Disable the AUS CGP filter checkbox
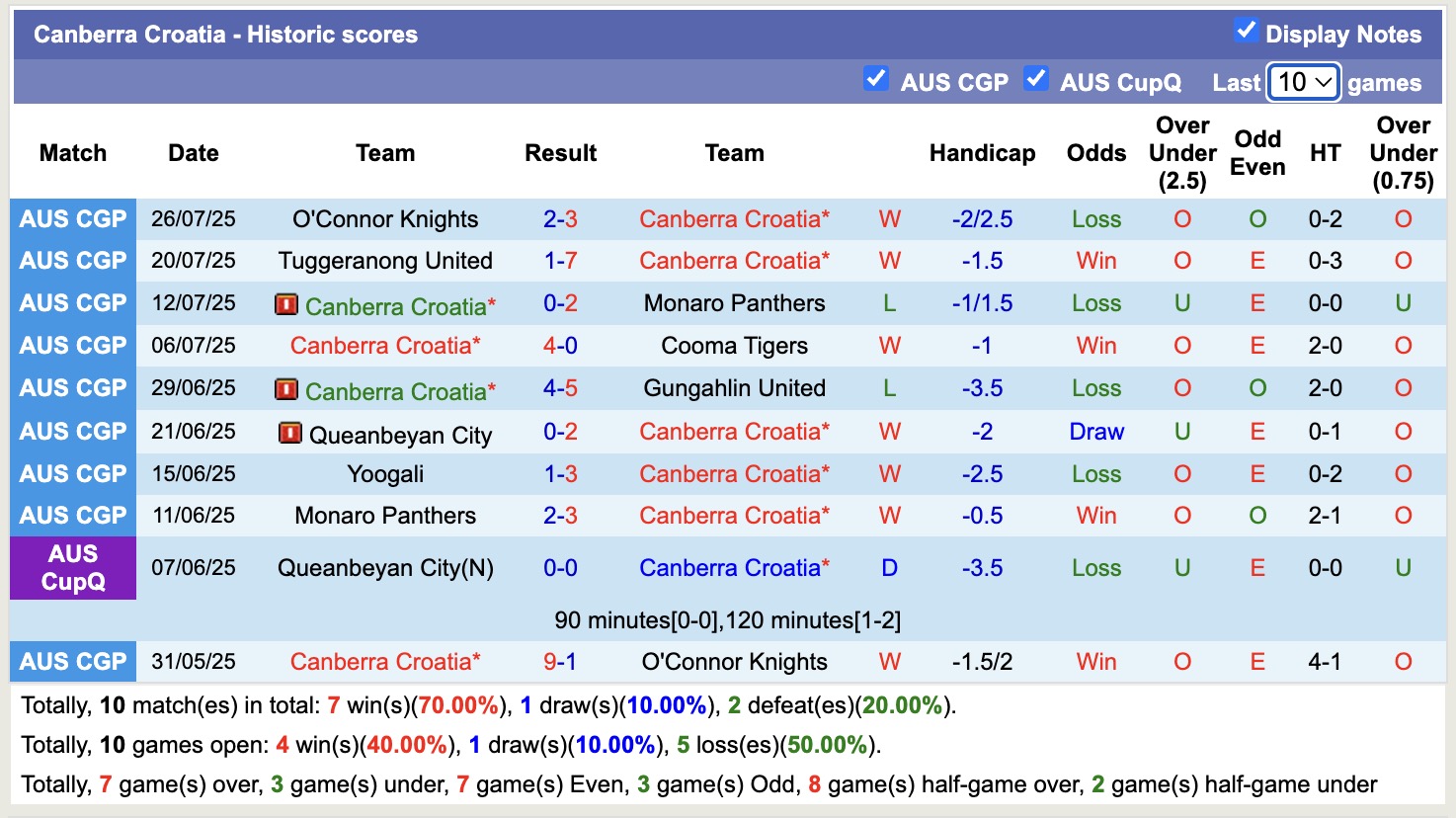Image resolution: width=1456 pixels, height=818 pixels. point(875,78)
